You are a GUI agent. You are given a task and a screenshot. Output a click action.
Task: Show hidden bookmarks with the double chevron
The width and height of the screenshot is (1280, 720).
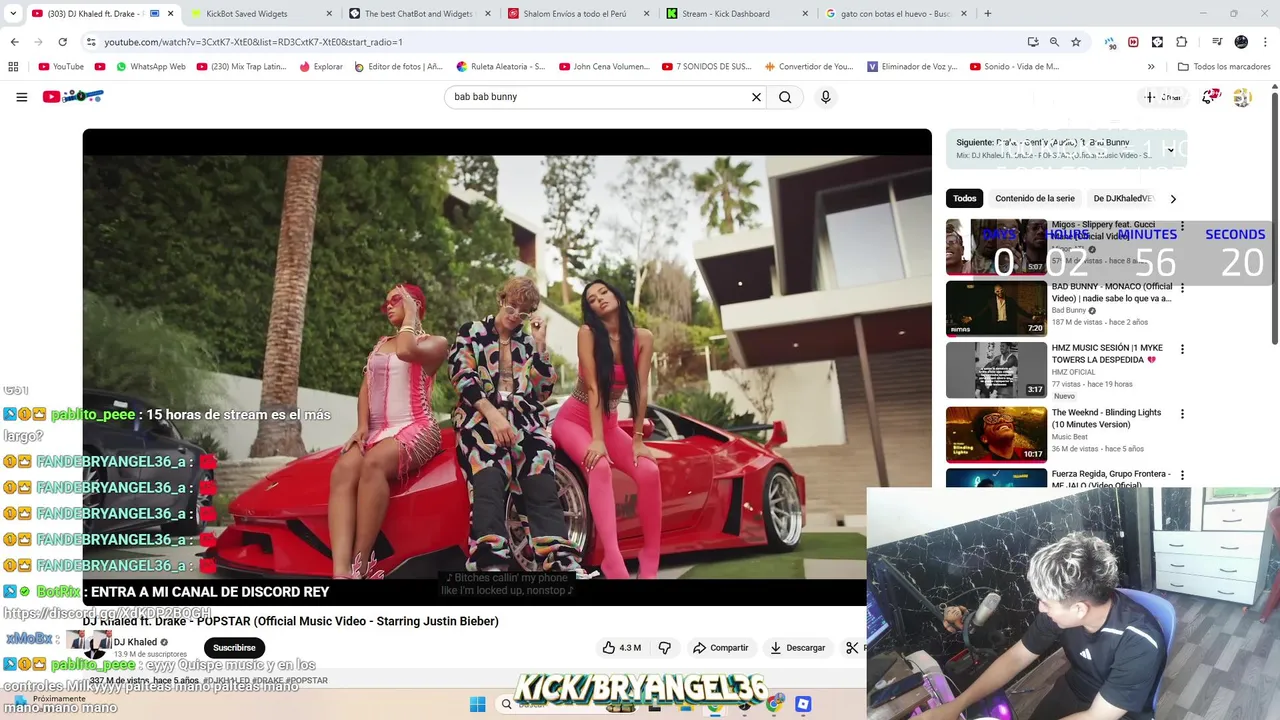click(x=1151, y=67)
